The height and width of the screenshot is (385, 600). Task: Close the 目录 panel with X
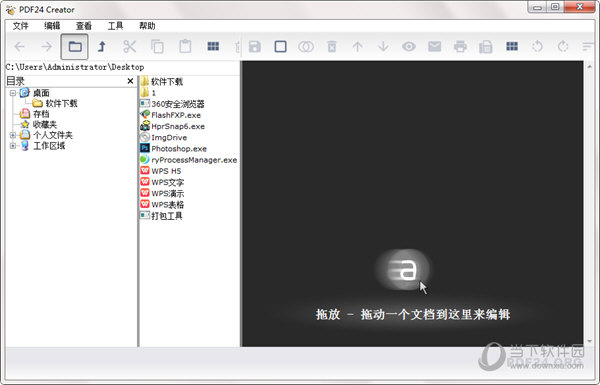(130, 81)
